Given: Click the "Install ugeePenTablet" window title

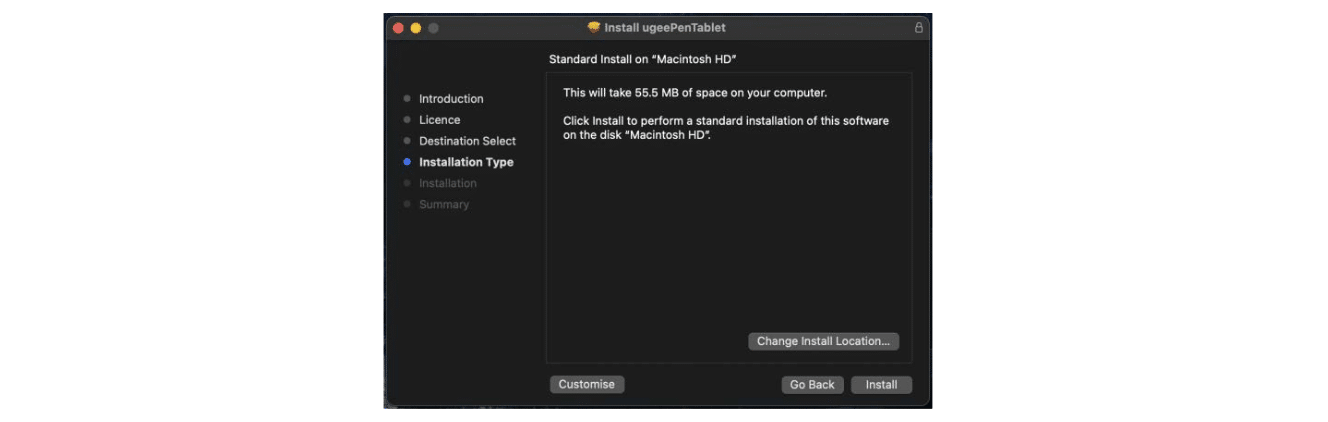Looking at the screenshot, I should click(665, 28).
